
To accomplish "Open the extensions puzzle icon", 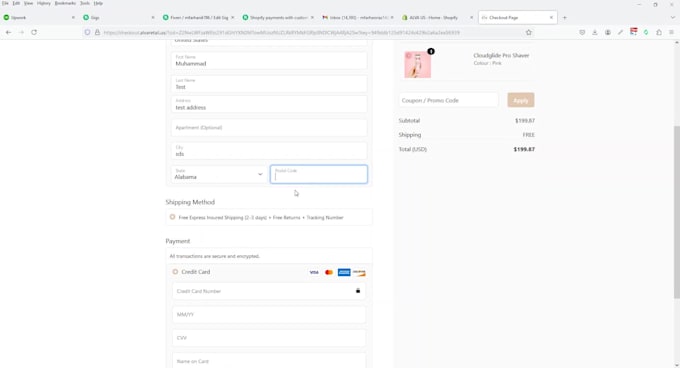I will 659,33.
